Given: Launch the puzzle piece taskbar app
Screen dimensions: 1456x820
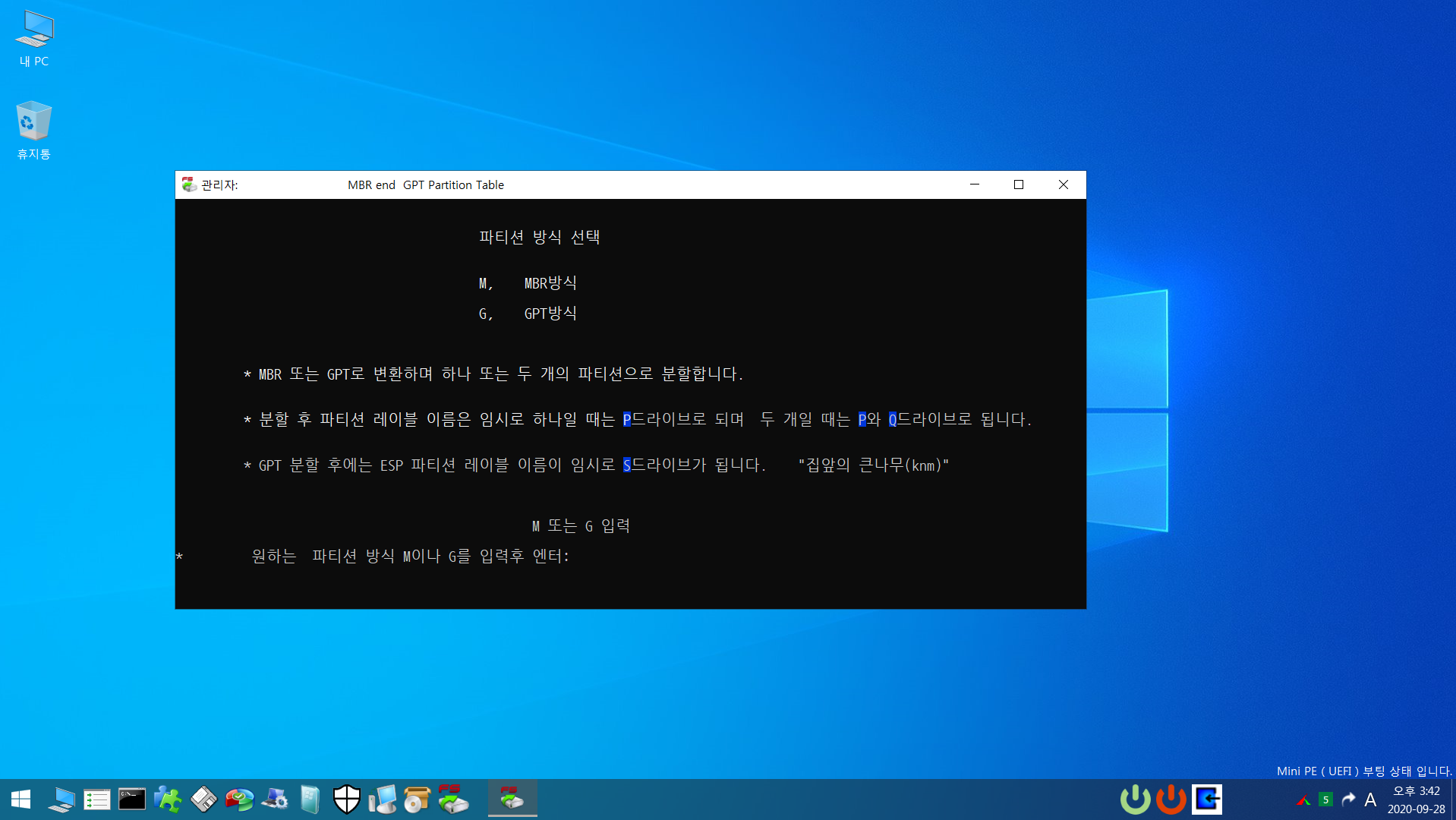Looking at the screenshot, I should [167, 799].
